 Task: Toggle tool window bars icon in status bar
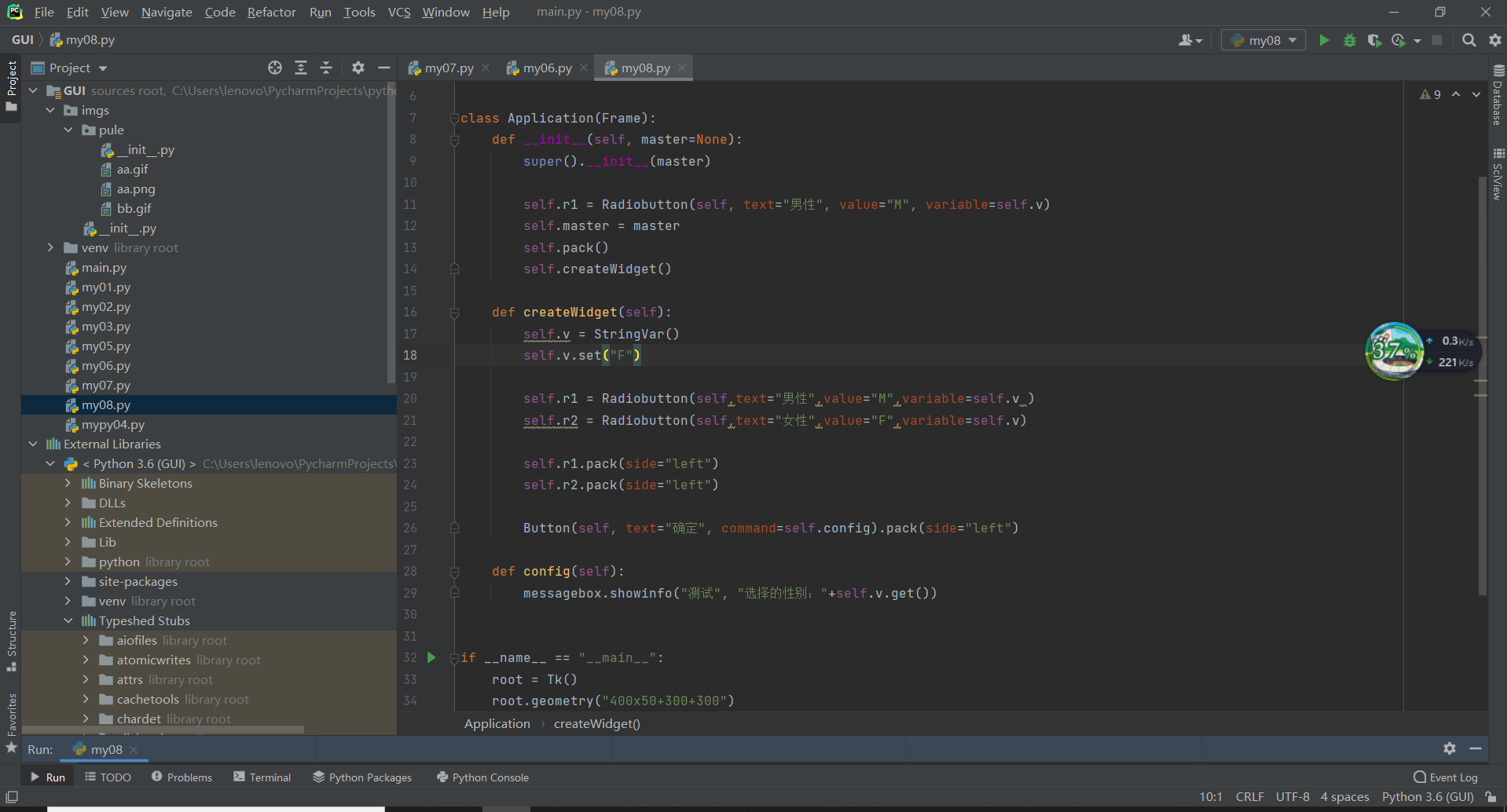[x=12, y=797]
